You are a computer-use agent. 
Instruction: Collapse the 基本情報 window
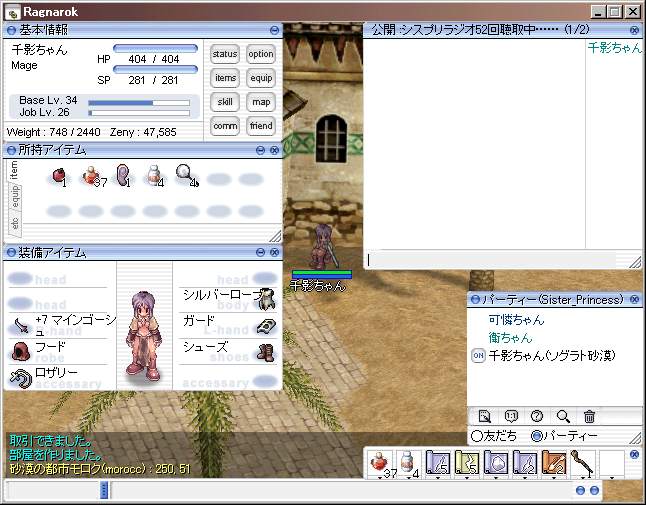pyautogui.click(x=274, y=30)
